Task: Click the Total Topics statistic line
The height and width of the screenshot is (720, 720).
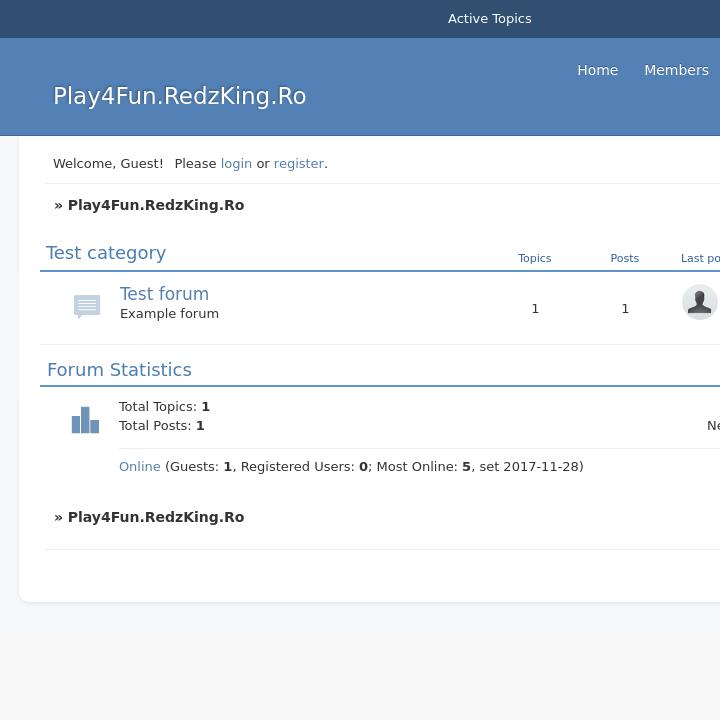Action: [x=164, y=407]
